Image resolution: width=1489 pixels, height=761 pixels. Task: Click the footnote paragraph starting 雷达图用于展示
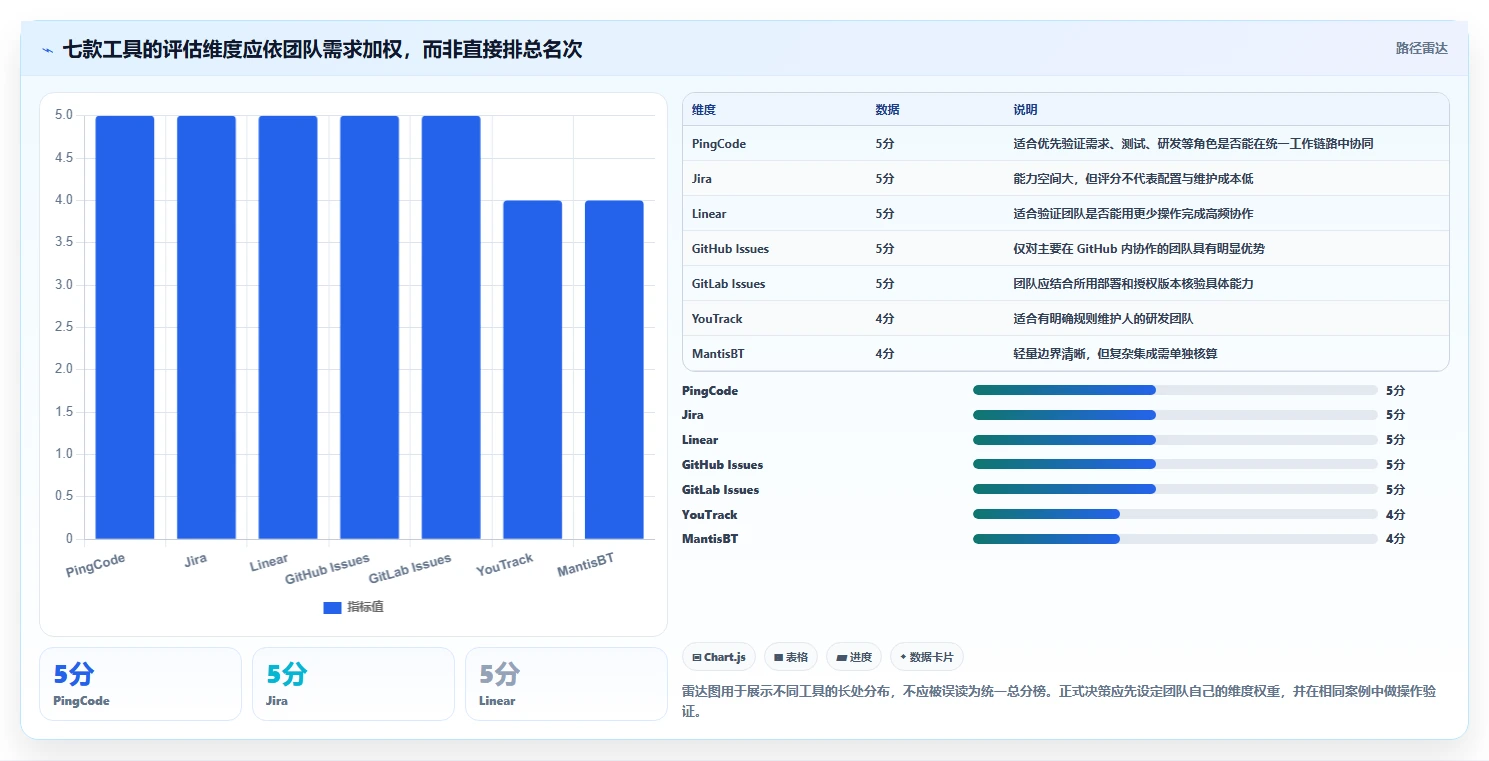coord(1059,702)
